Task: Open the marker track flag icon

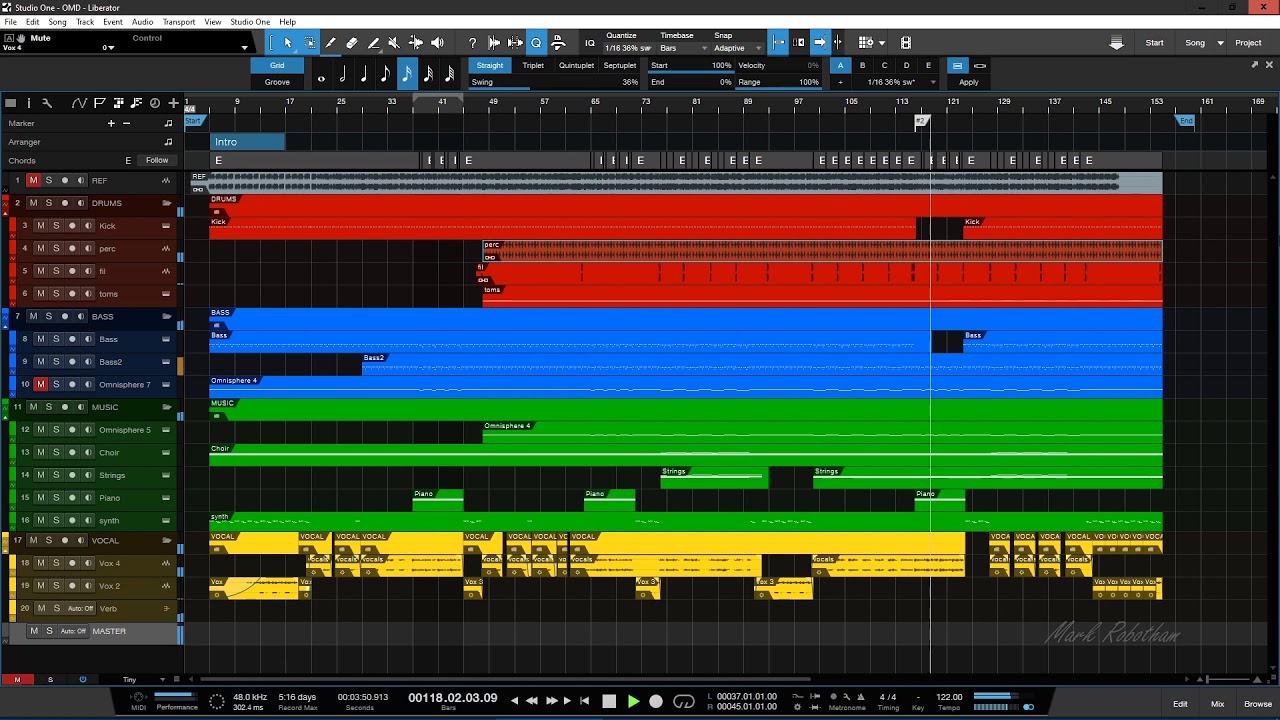Action: (x=99, y=103)
